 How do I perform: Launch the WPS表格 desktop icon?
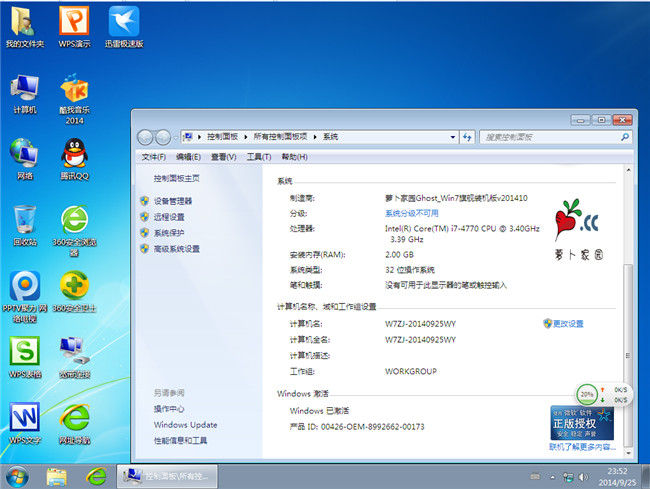[x=24, y=357]
